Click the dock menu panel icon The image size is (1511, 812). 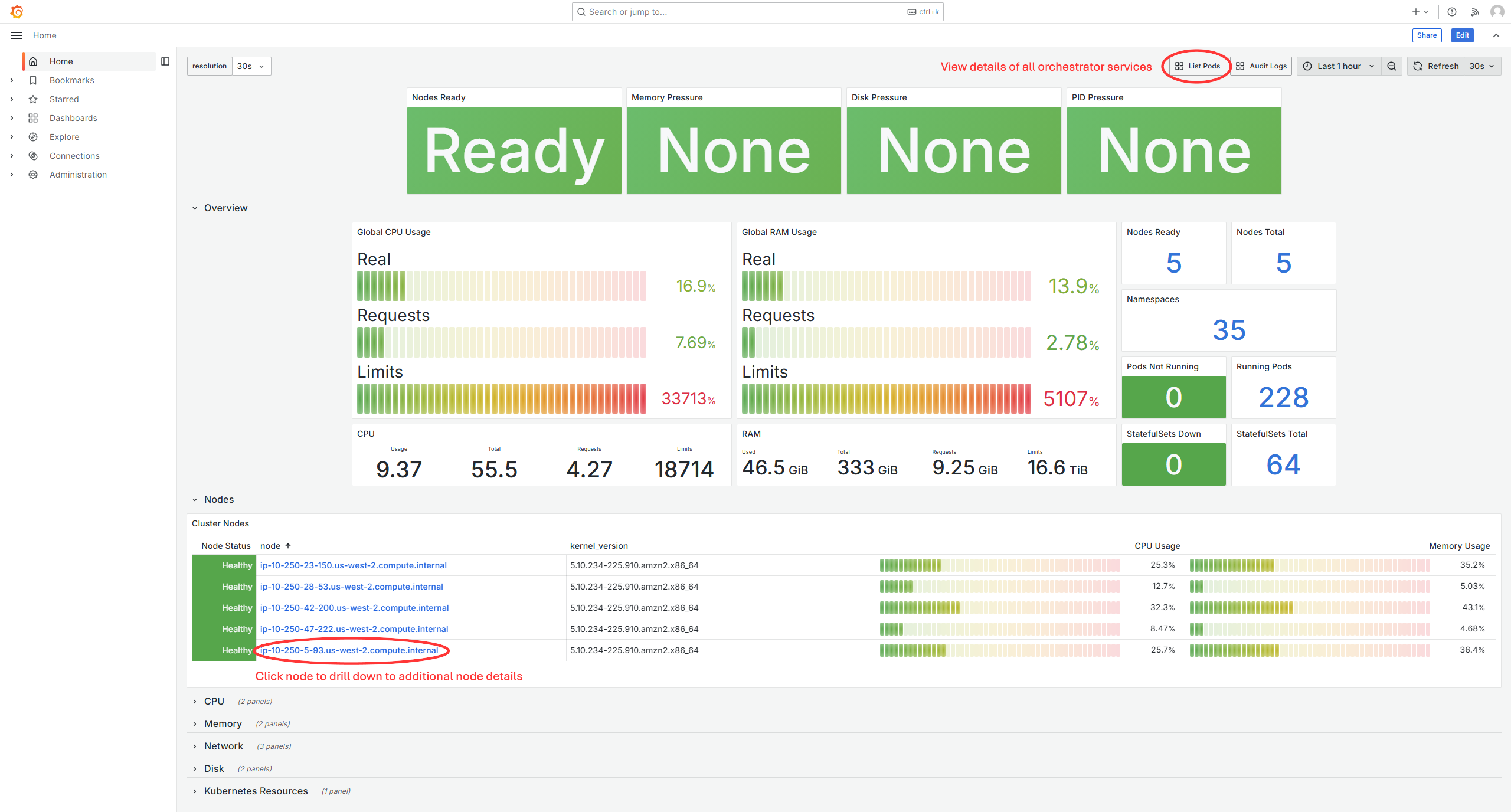coord(165,61)
